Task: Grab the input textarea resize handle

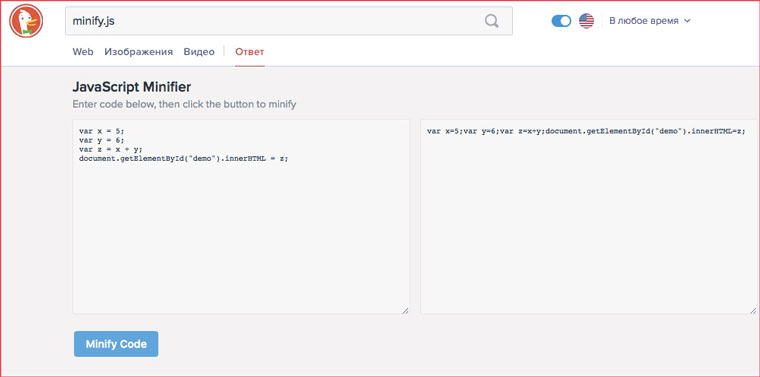Action: (405, 310)
